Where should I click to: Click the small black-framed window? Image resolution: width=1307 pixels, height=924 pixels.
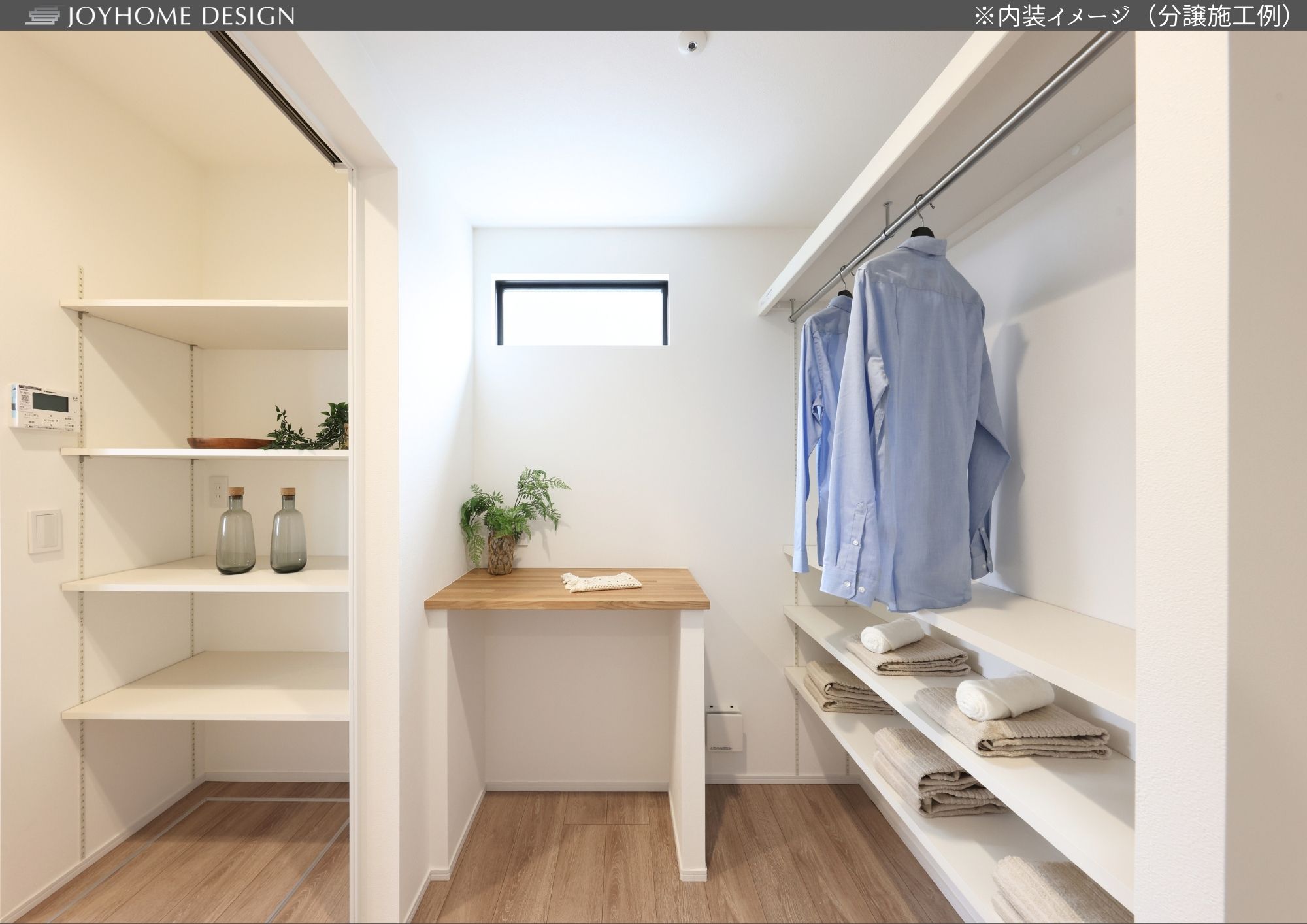click(x=582, y=312)
